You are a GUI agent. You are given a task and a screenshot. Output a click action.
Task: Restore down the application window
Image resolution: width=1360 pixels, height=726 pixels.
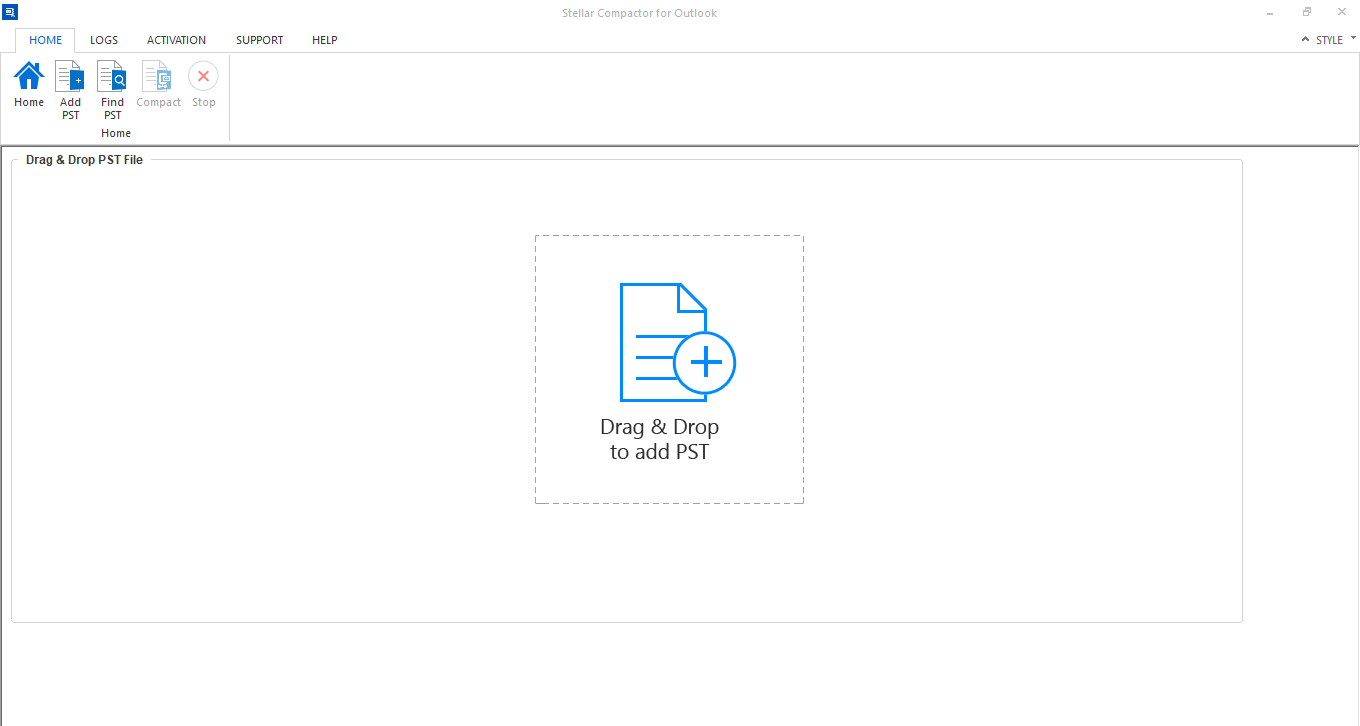click(1306, 12)
